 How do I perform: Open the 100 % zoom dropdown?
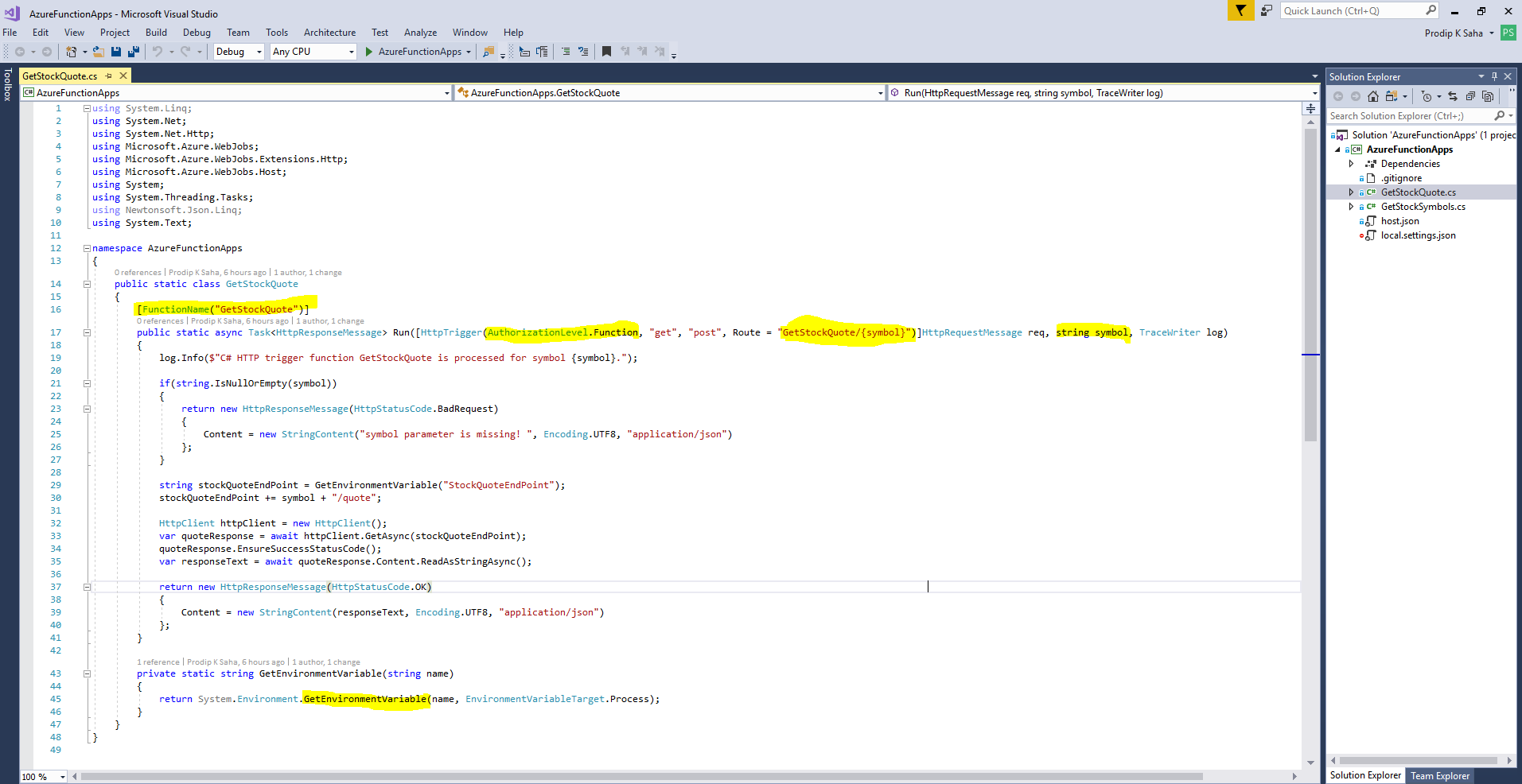44,777
